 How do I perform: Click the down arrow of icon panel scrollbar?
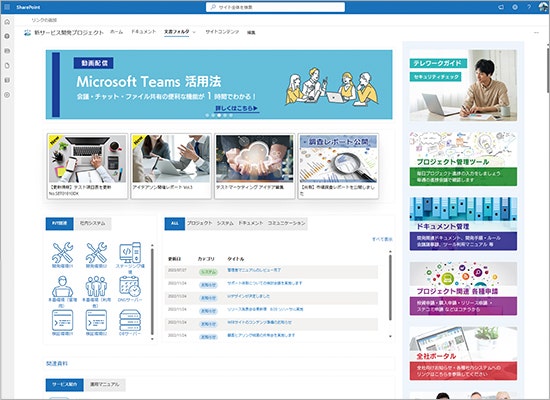coord(152,339)
